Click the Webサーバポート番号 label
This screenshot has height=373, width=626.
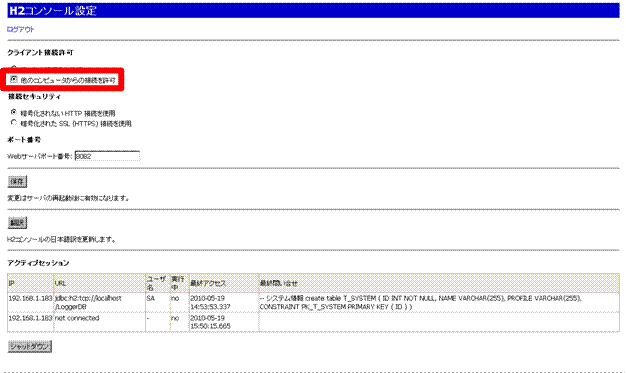[40, 156]
